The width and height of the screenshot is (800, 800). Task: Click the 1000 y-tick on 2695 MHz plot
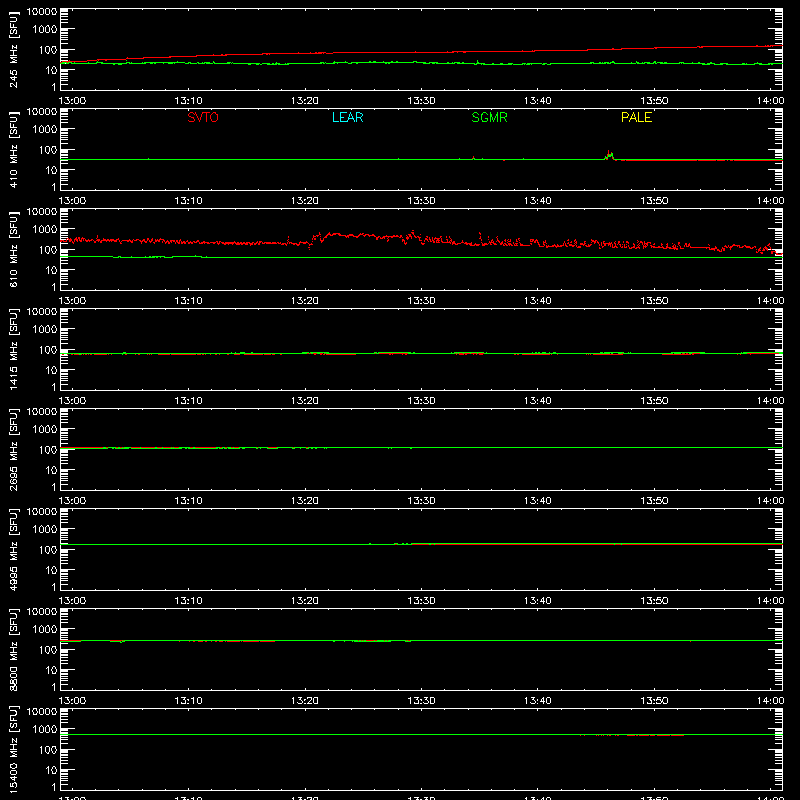[x=45, y=430]
